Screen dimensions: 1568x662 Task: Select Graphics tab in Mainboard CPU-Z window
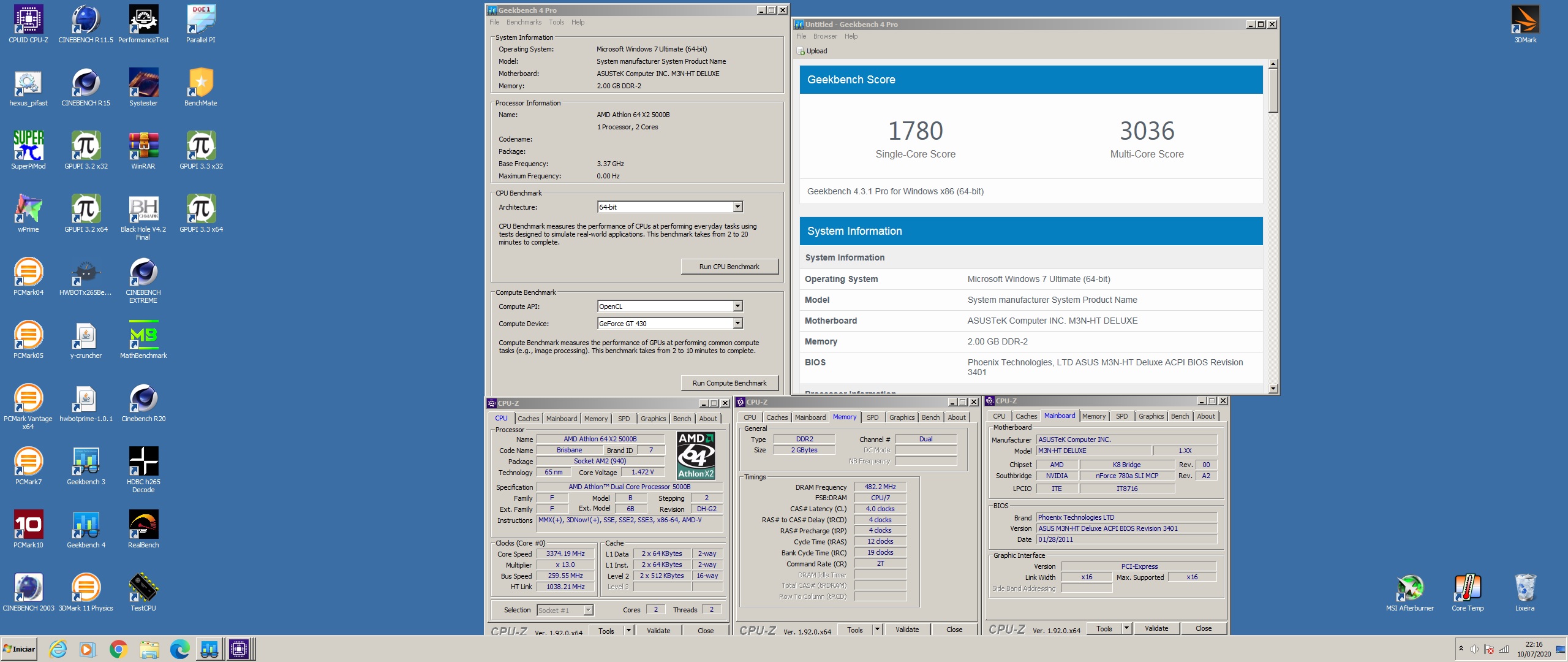tap(1151, 416)
